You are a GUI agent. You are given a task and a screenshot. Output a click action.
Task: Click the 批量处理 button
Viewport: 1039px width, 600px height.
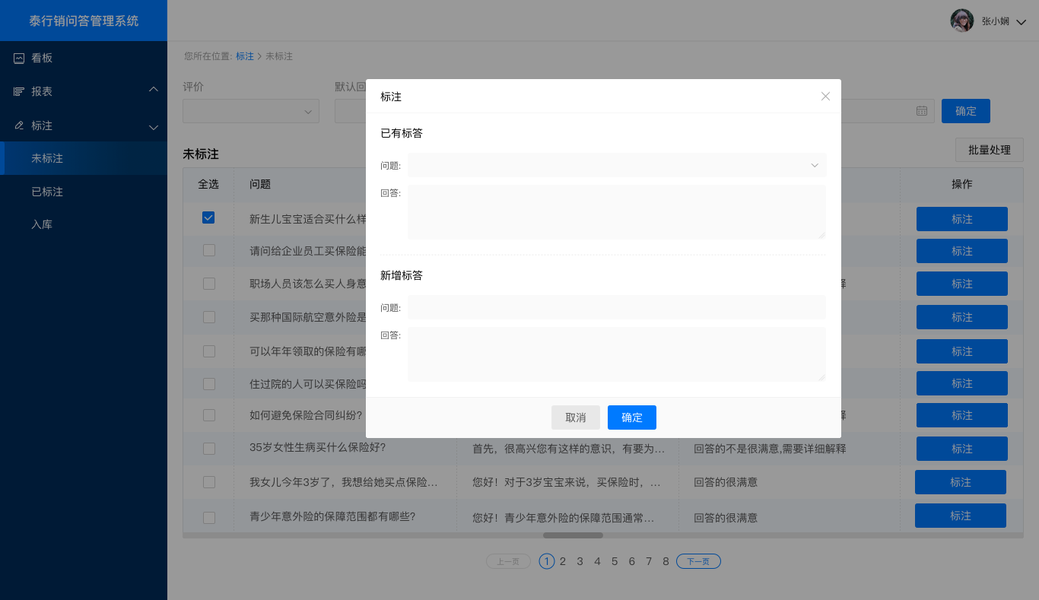[989, 150]
